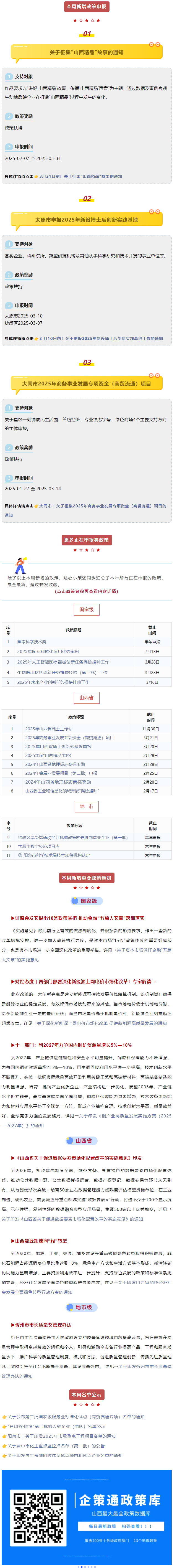Click red header 本周新增重要政策通知
Screen dimensions: 177x1568
[x=86, y=878]
